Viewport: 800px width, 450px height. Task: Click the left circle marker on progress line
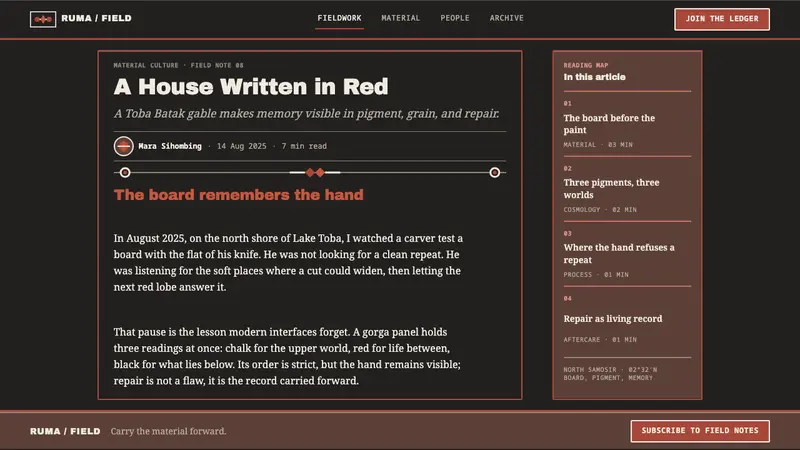click(125, 172)
